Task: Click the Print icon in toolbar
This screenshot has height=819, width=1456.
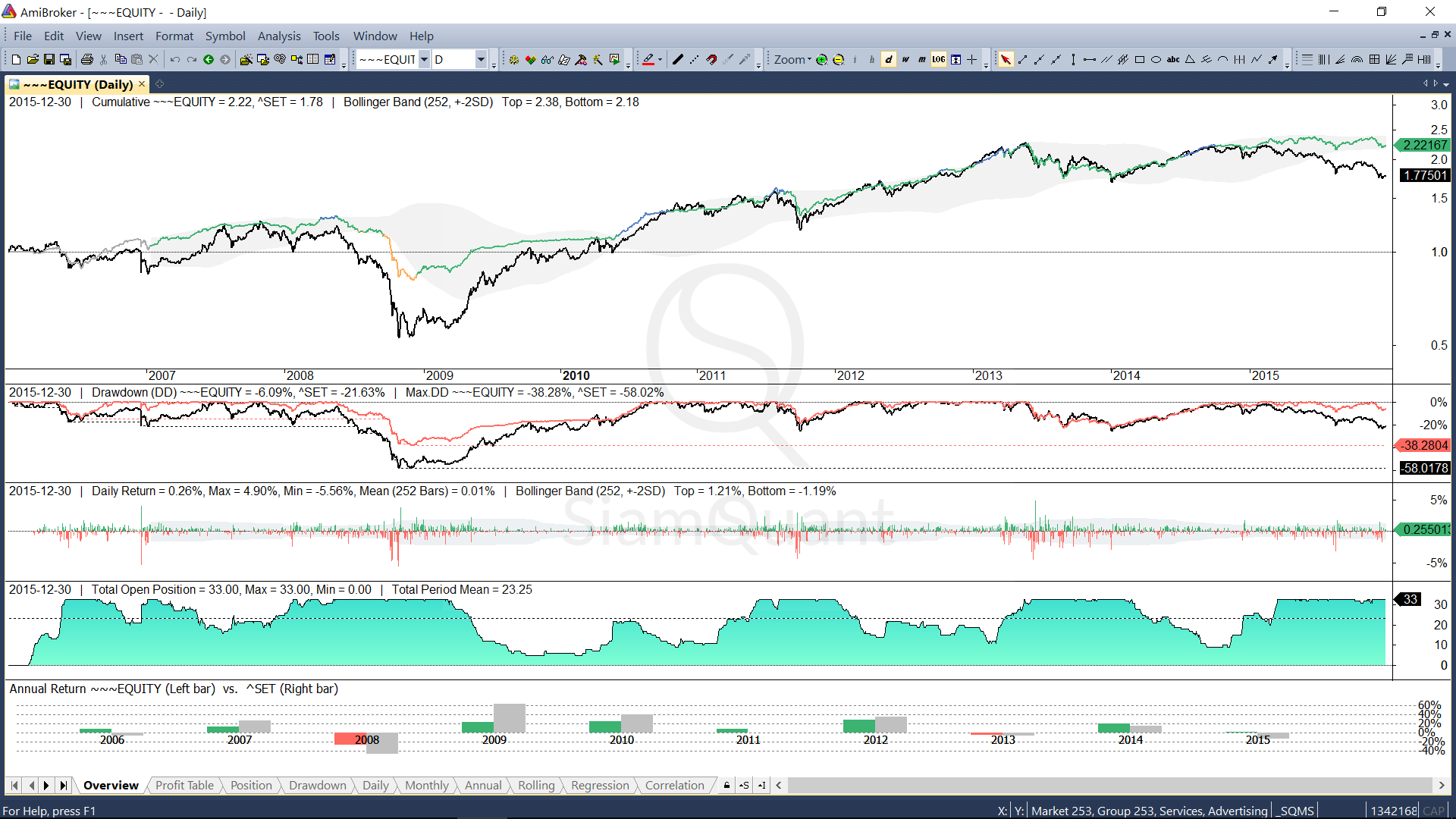Action: pos(86,60)
